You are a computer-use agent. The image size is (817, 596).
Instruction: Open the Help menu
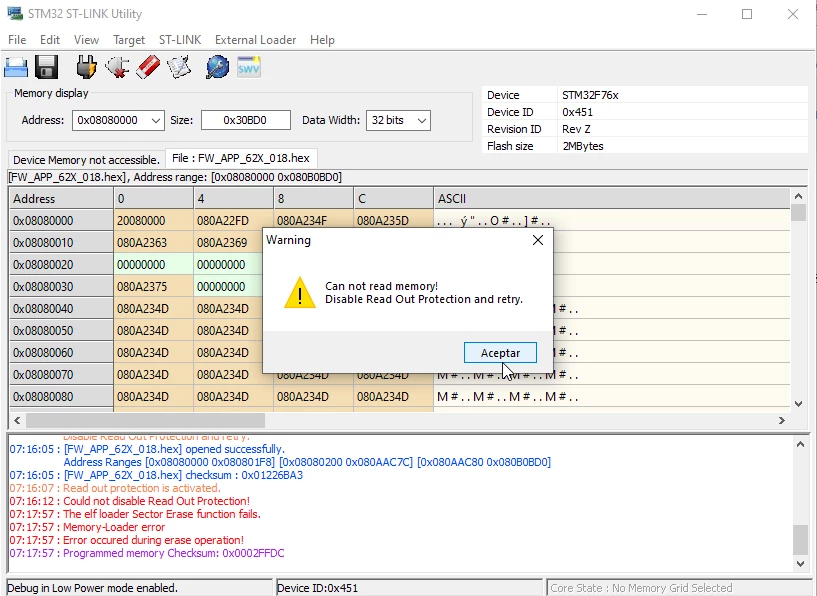(x=322, y=40)
